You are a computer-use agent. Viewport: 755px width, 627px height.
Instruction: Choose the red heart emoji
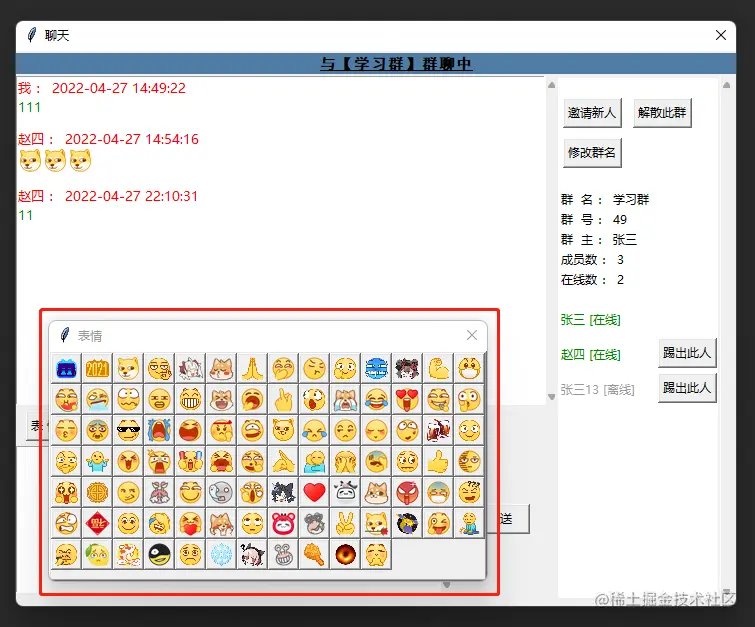[314, 493]
